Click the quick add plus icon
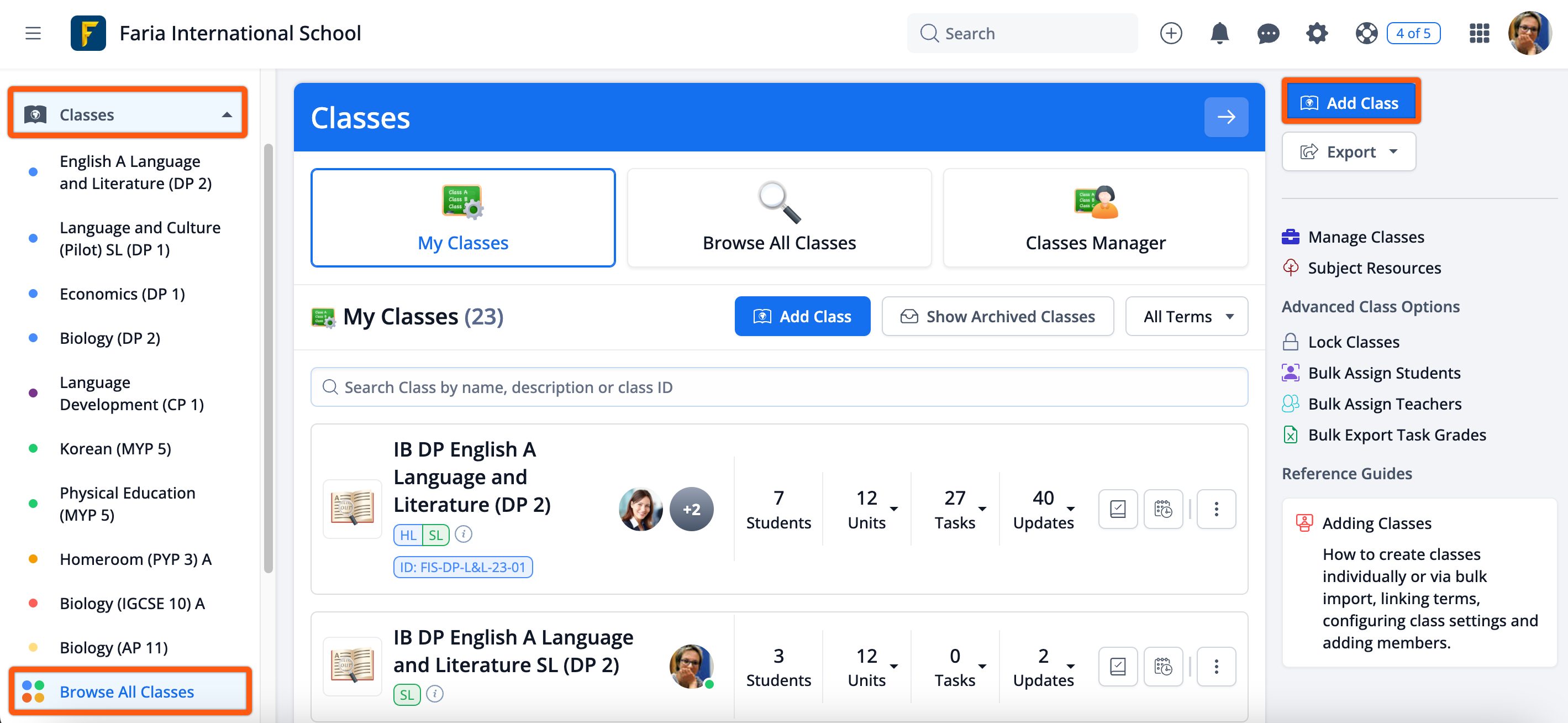Image resolution: width=1568 pixels, height=723 pixels. tap(1171, 33)
